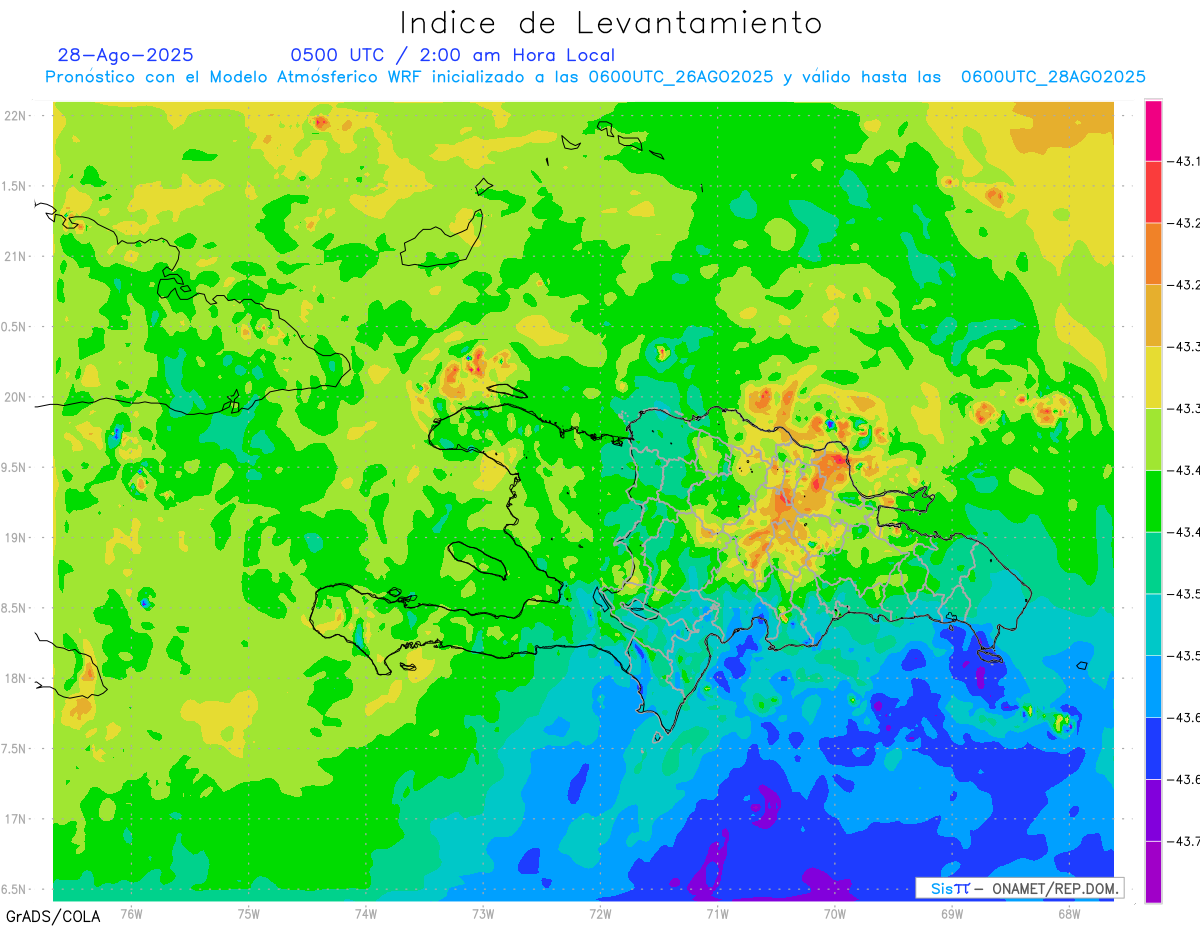Click the "21N" latitude label
Screen dimensions: 1200x927
16,256
